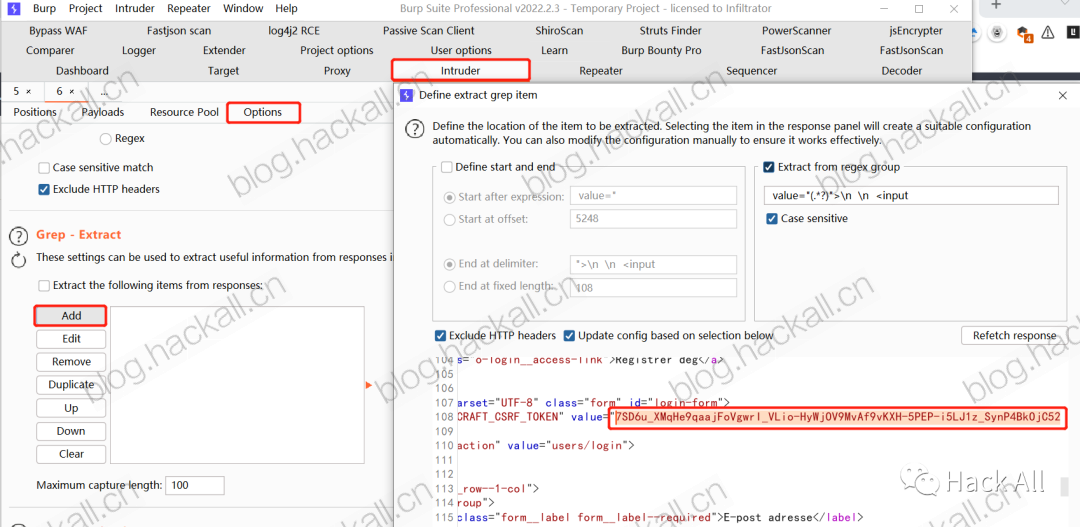
Task: Toggle Case sensitive in the grep item dialog
Action: coord(772,219)
